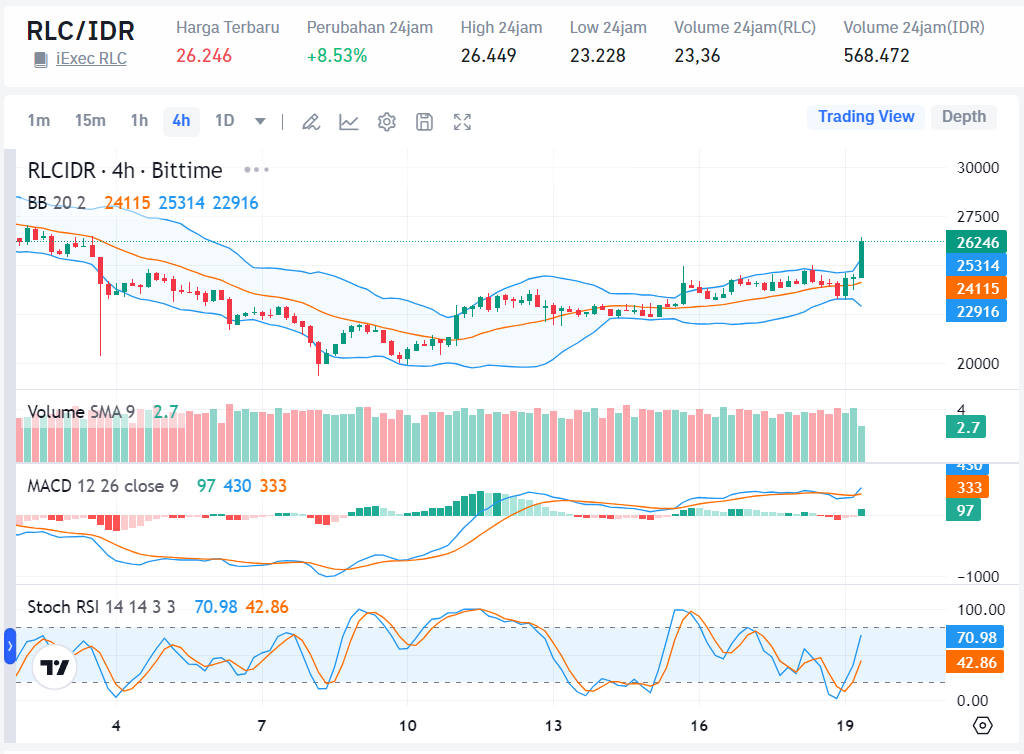
Task: Switch to the 1m timeframe
Action: 39,121
